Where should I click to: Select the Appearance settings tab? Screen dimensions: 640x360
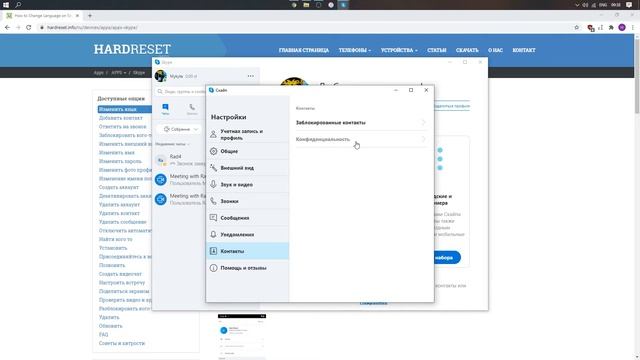[x=248, y=168]
